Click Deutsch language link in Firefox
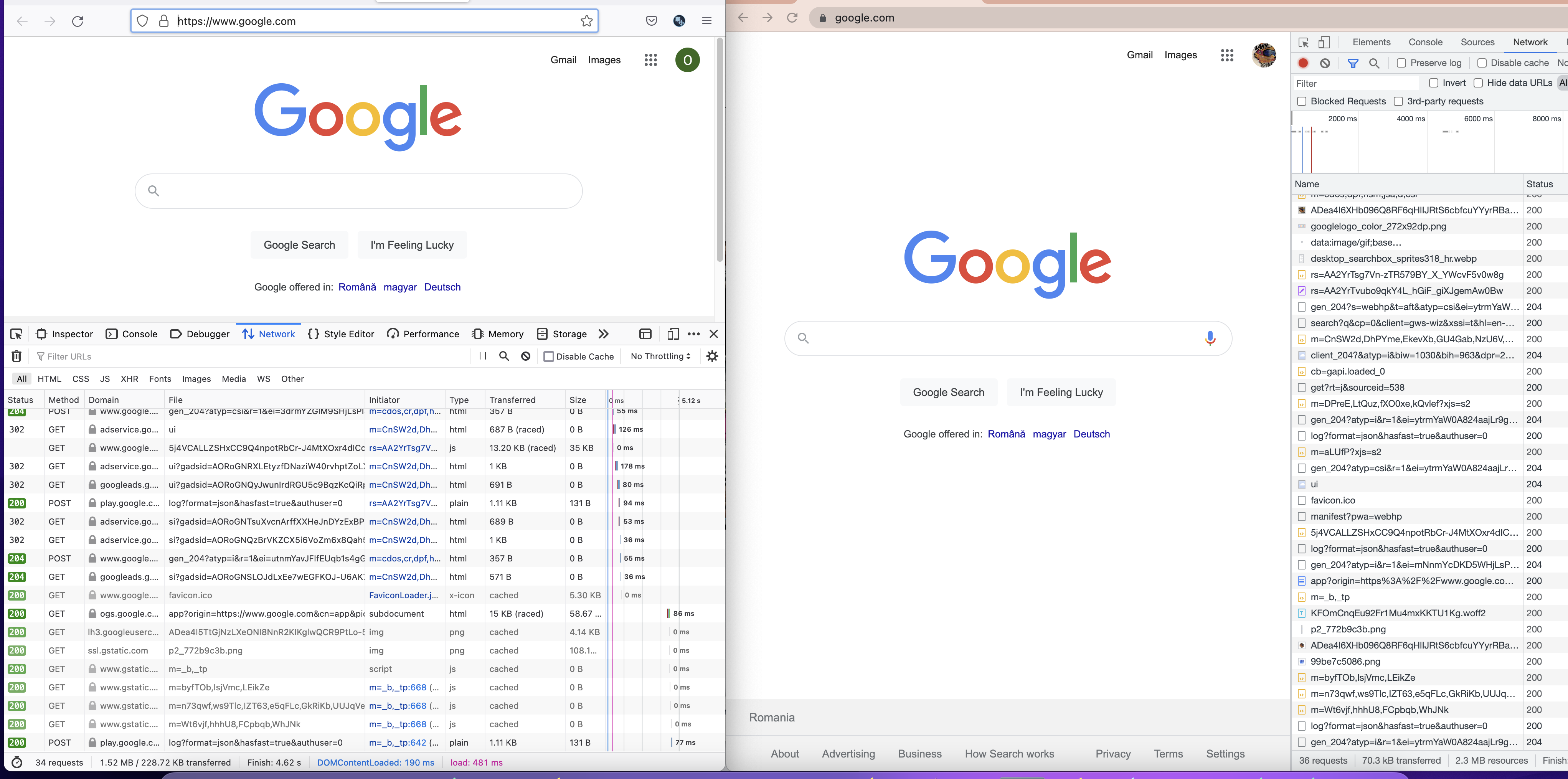Screen dimensions: 1568x779 pyautogui.click(x=442, y=287)
